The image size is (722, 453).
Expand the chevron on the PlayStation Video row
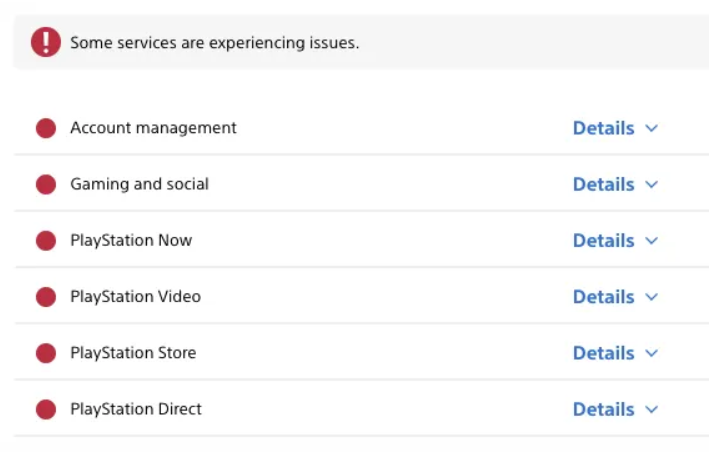click(x=652, y=297)
